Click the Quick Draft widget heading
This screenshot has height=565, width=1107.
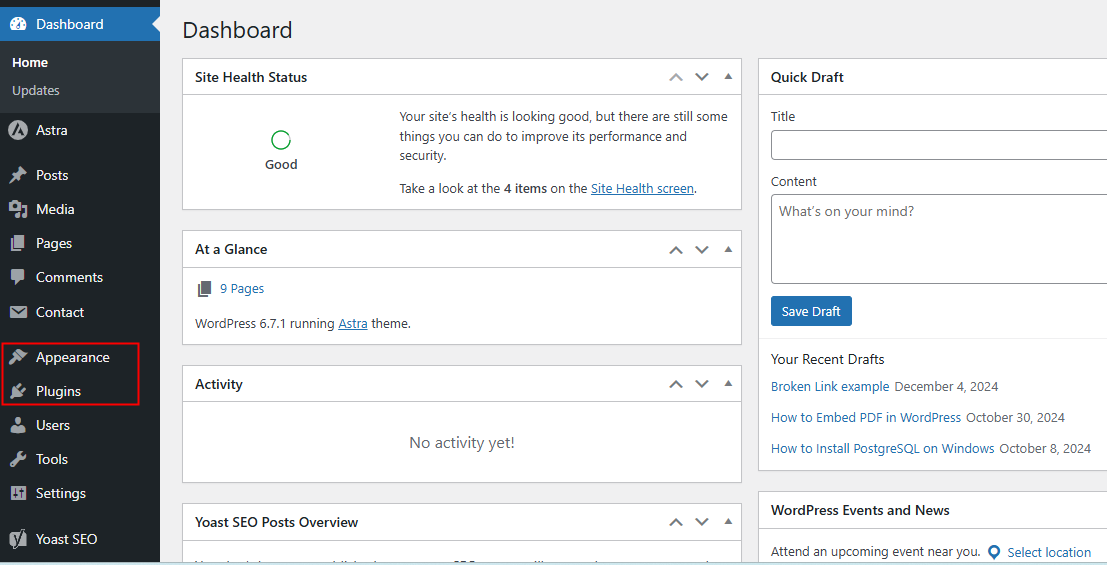807,77
